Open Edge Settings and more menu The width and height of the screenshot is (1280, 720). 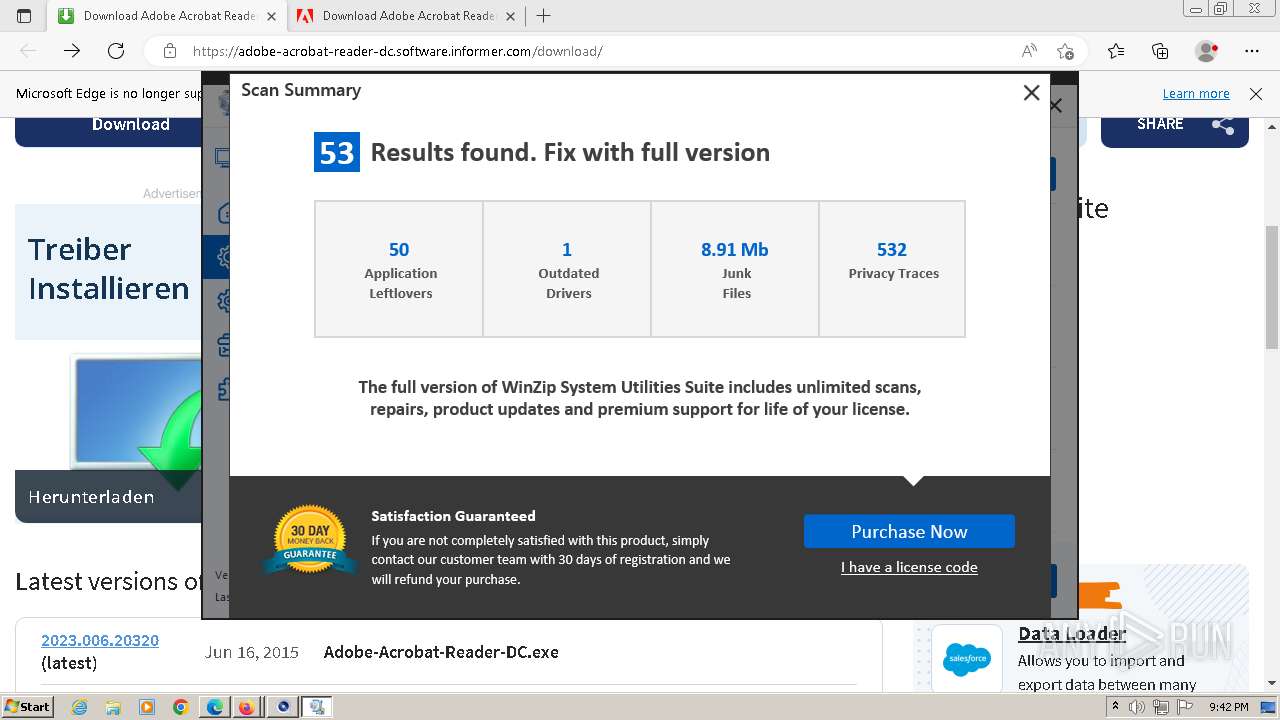(x=1252, y=51)
